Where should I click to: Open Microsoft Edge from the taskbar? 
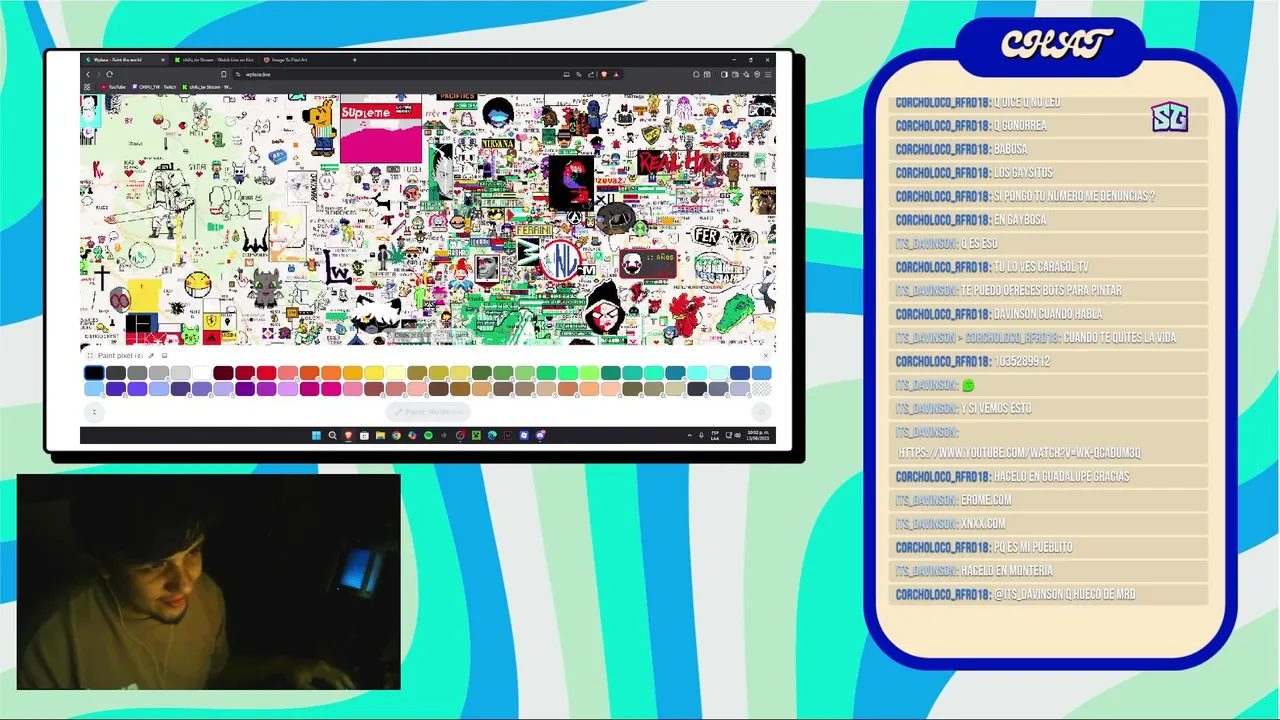(x=492, y=435)
